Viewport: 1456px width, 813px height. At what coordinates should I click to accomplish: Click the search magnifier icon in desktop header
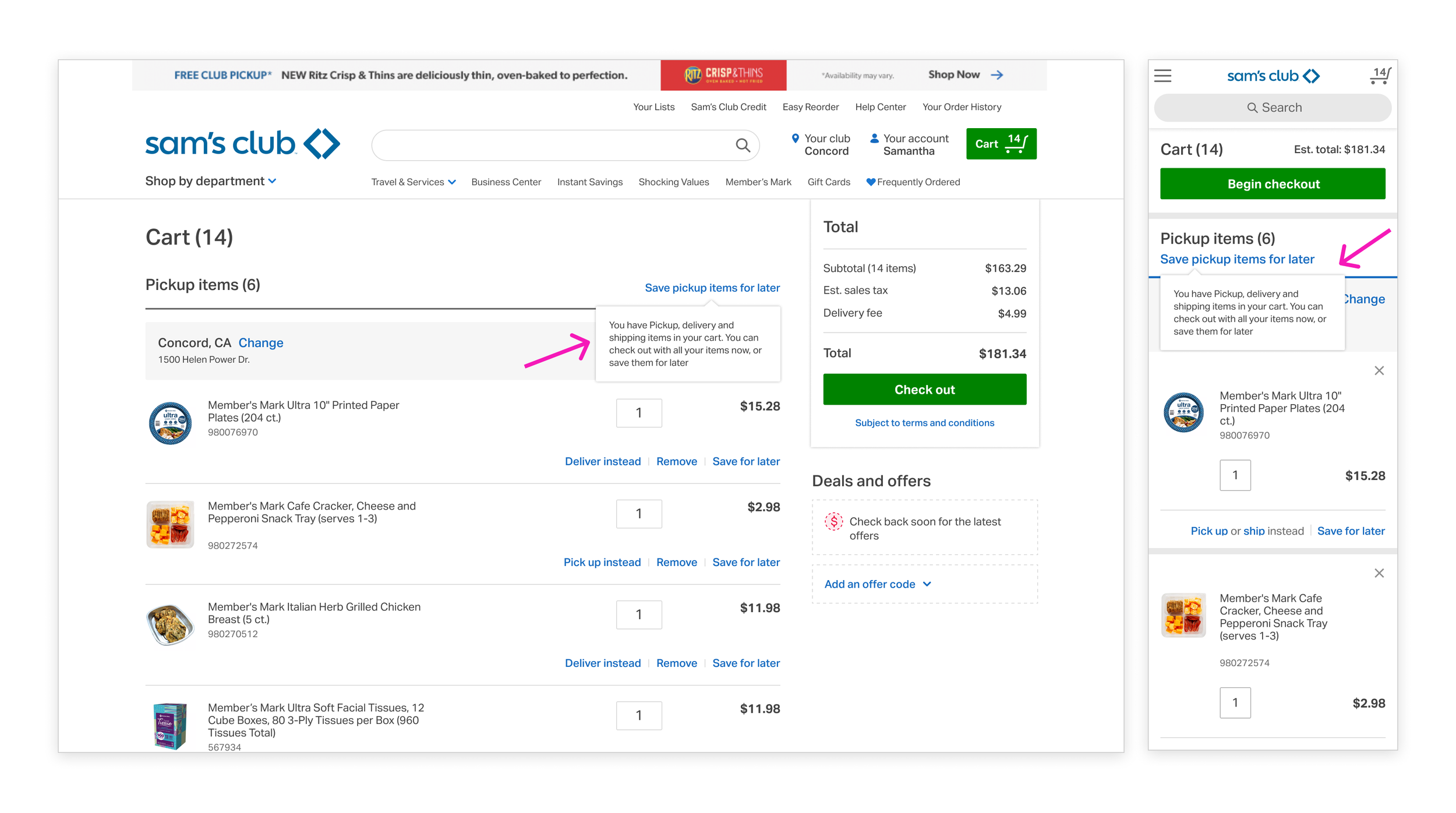click(743, 145)
